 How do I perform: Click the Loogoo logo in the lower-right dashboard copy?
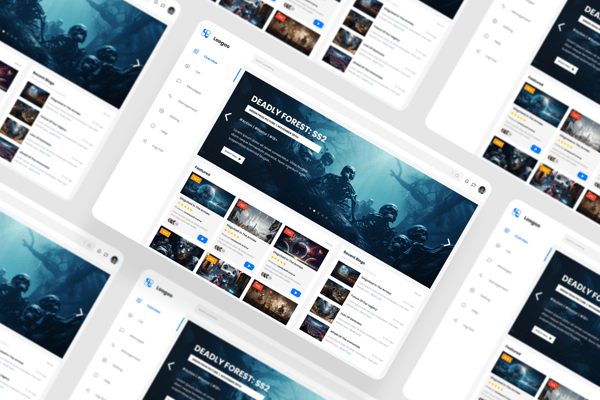coord(517,212)
